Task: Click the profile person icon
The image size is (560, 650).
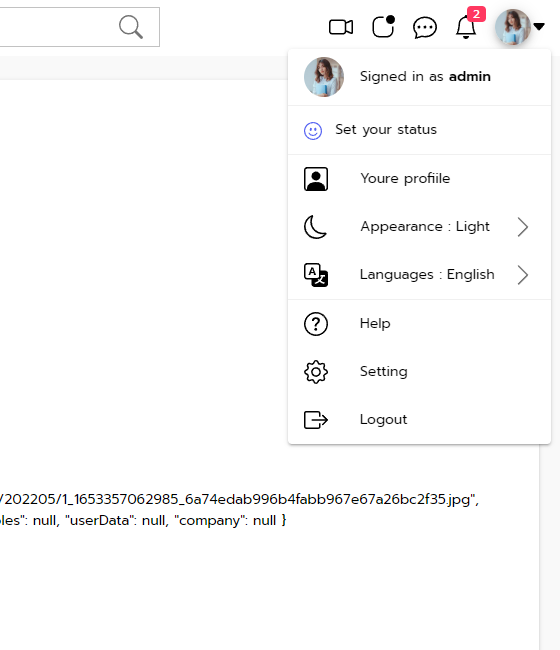Action: click(316, 179)
